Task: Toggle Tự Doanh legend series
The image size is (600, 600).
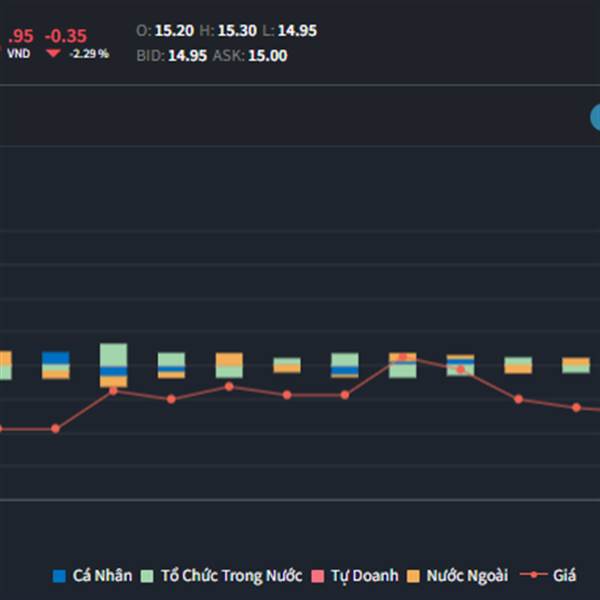Action: point(355,576)
